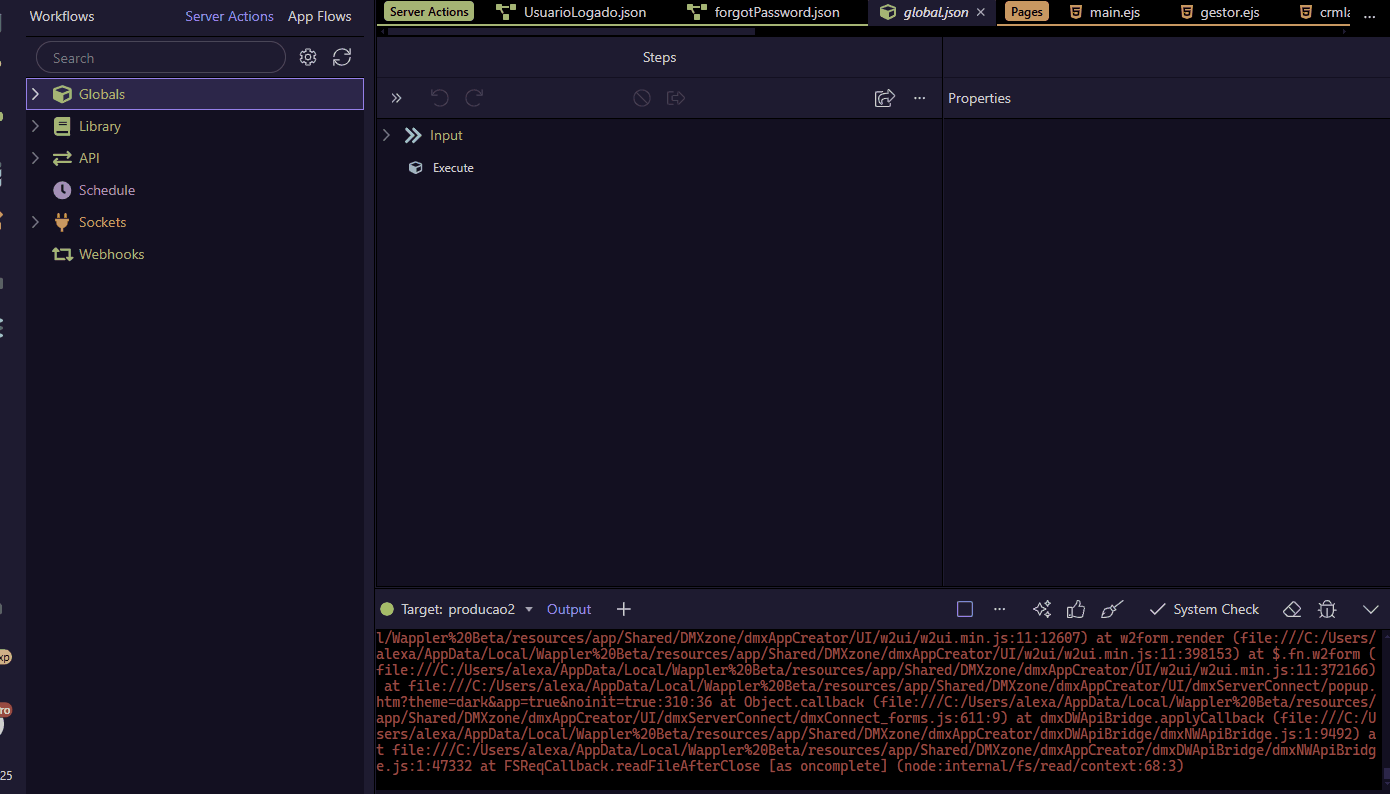
Task: Select the Schedule tree item
Action: (x=194, y=190)
